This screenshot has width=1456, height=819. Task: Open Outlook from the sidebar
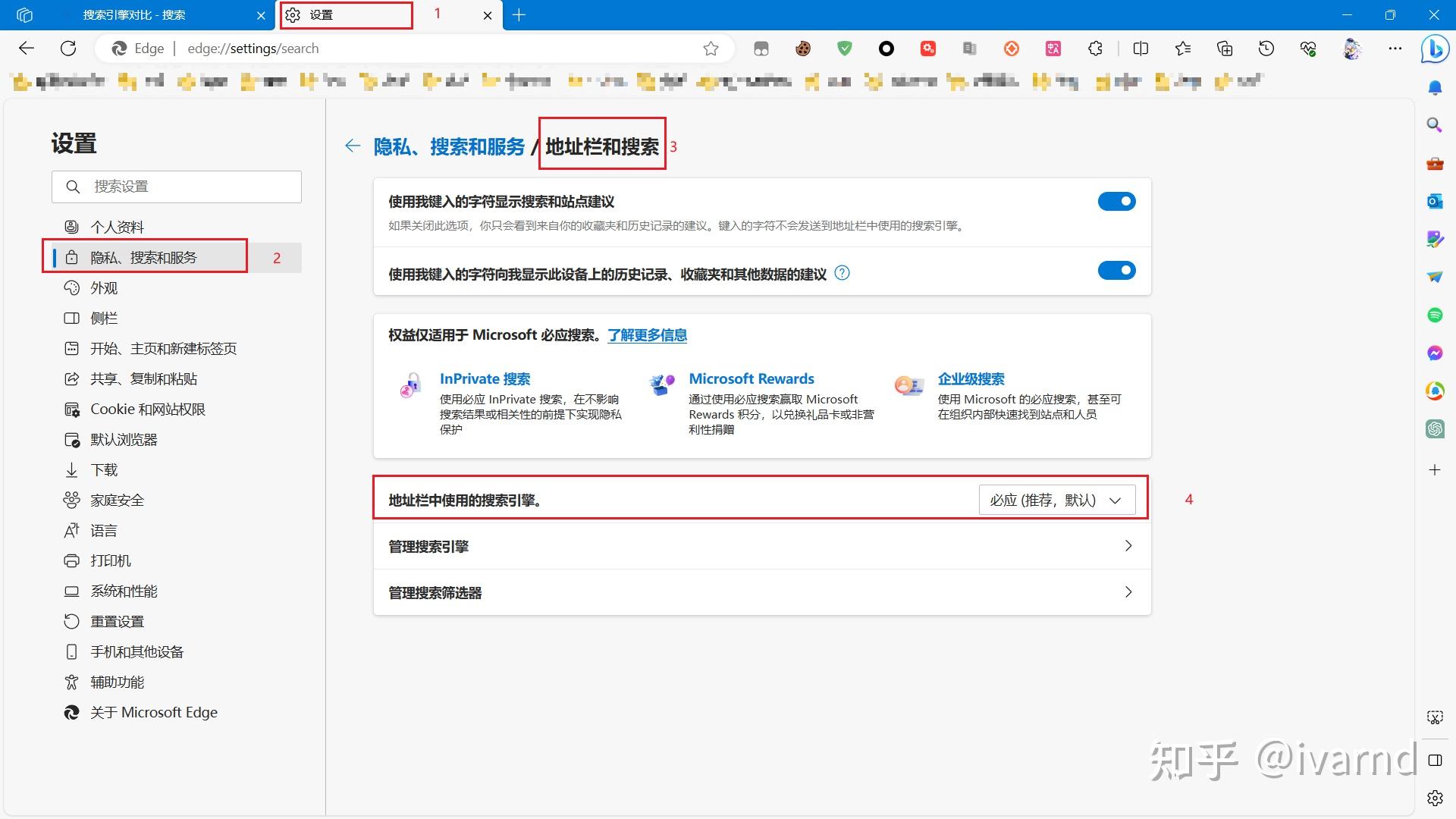[x=1435, y=201]
